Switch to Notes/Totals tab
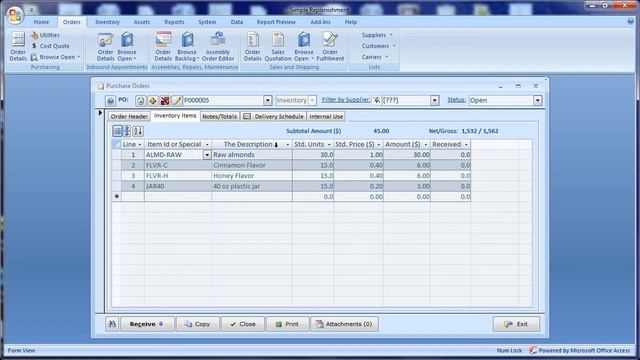This screenshot has height=360, width=640. pyautogui.click(x=220, y=116)
